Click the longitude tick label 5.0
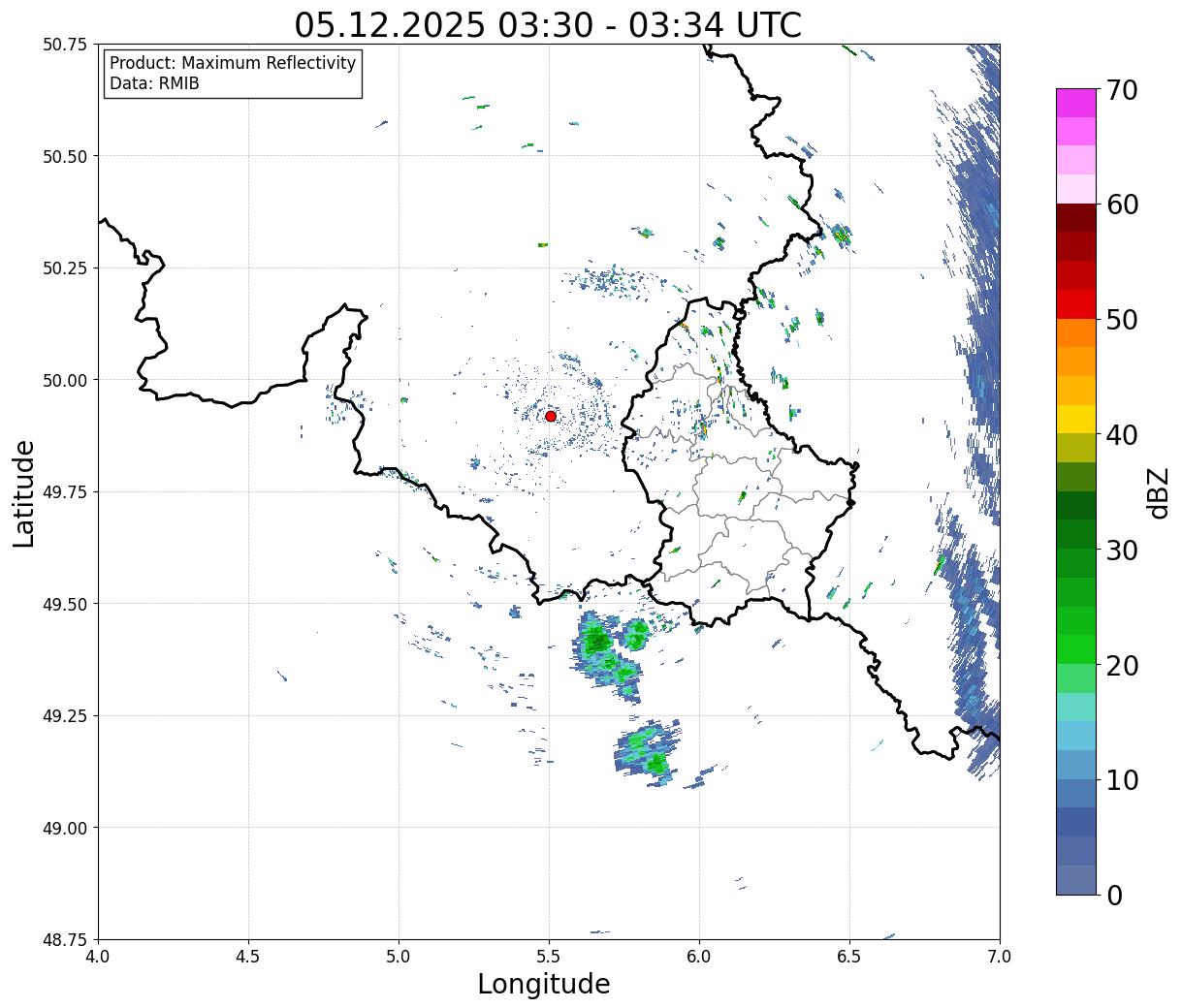1182x1008 pixels. coord(399,957)
